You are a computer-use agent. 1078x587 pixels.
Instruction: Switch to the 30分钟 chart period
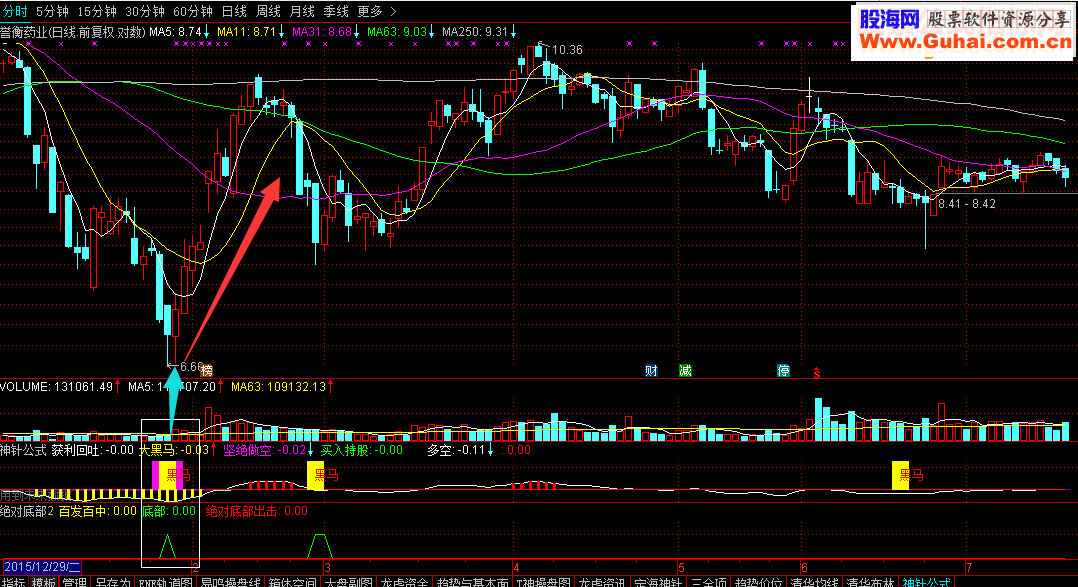[145, 12]
